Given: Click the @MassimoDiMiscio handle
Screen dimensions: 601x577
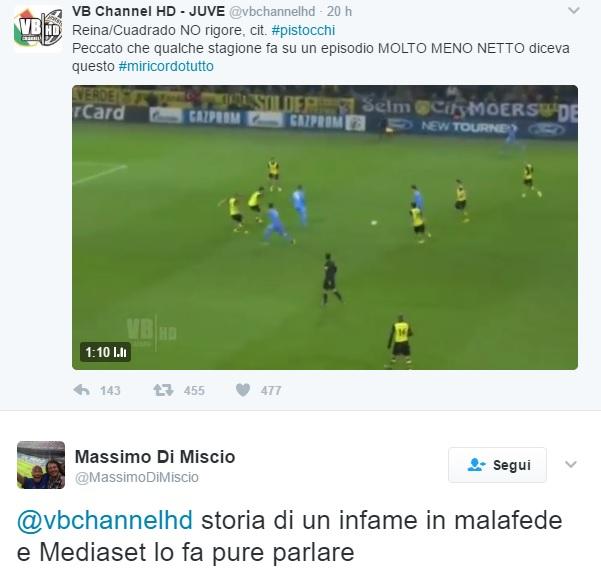Looking at the screenshot, I should pyautogui.click(x=137, y=477).
